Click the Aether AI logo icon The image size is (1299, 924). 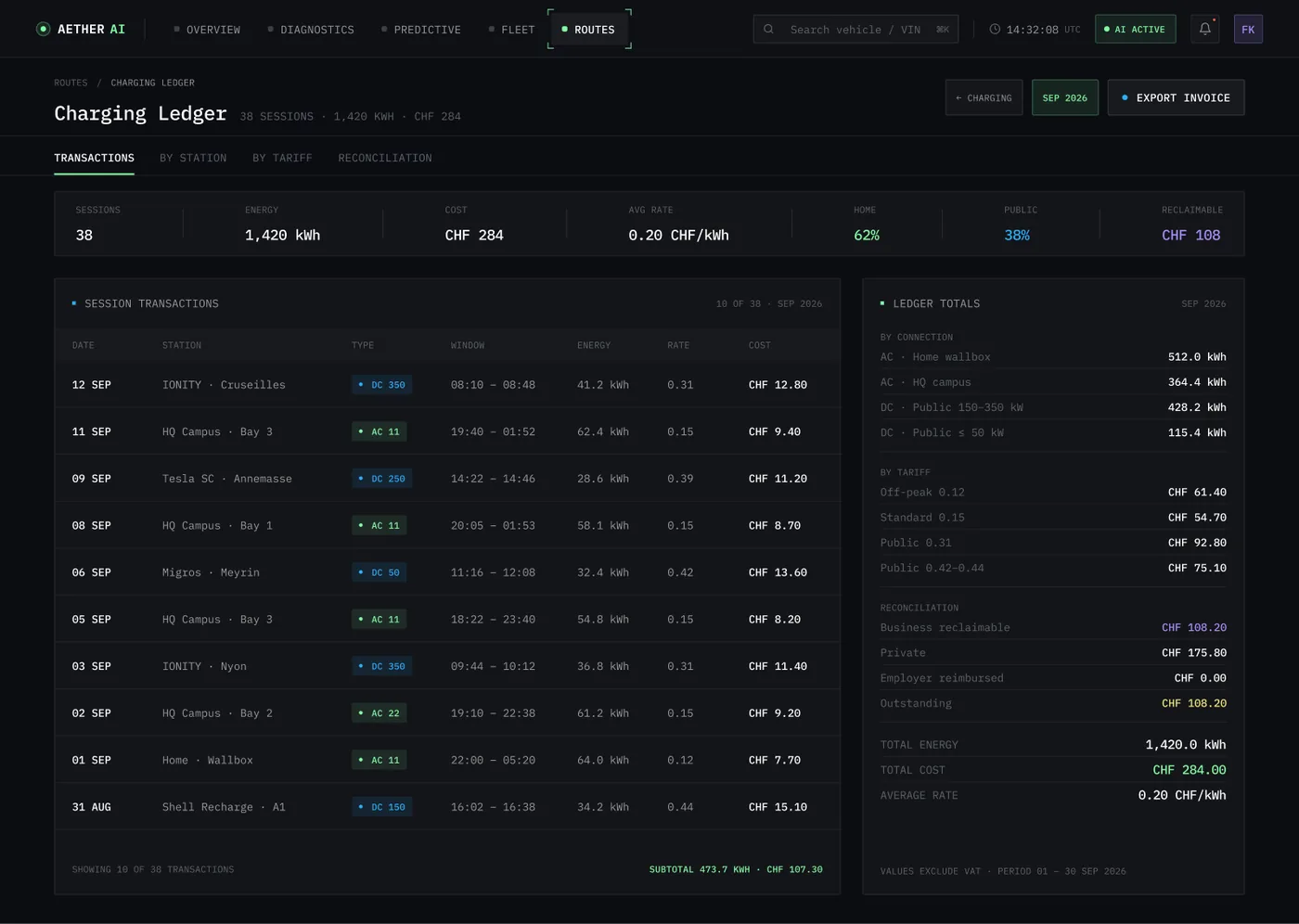tap(43, 29)
